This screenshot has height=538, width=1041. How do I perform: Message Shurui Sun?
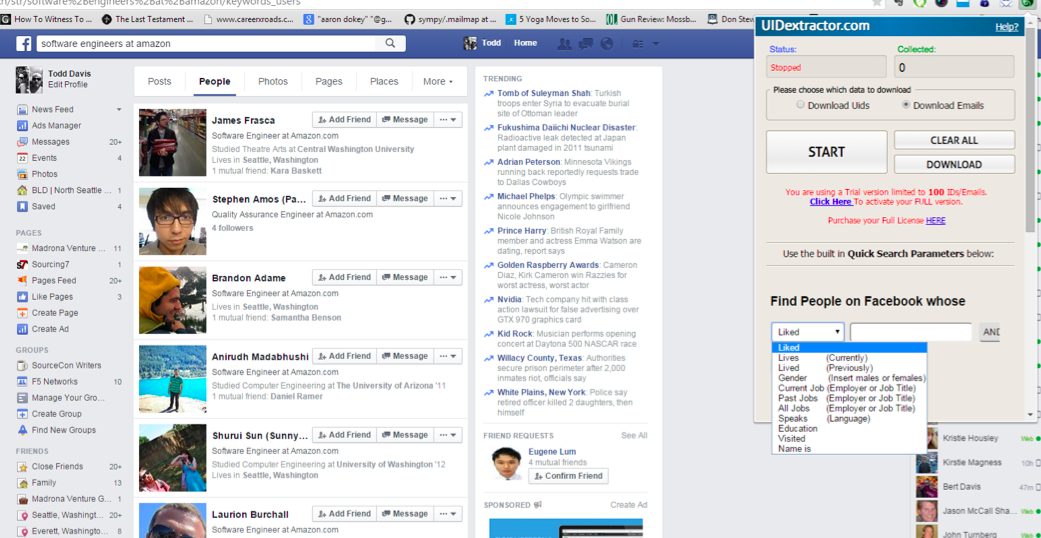point(405,435)
